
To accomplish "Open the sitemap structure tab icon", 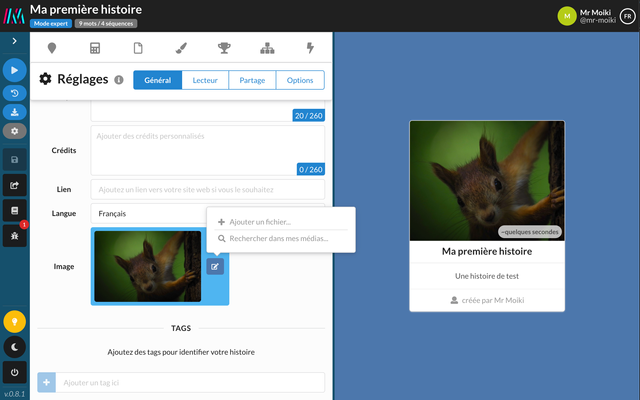I will [267, 48].
